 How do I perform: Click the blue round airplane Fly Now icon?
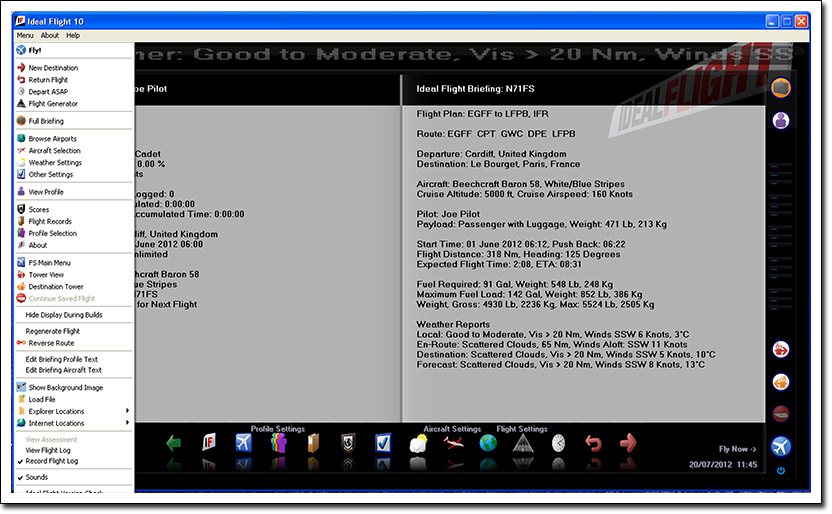[x=781, y=447]
